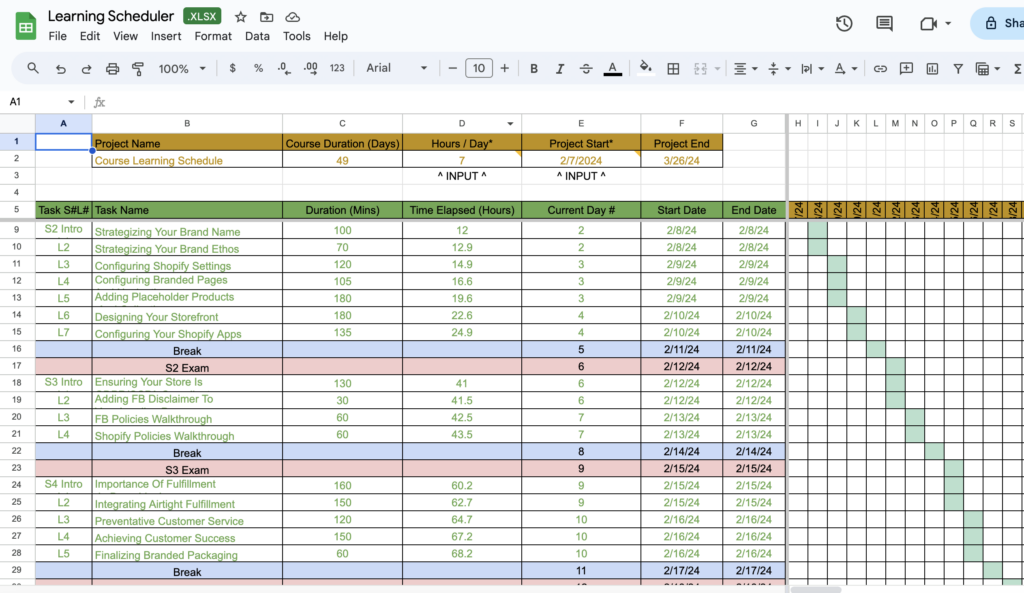Format as percent icon
Screen dimensions: 1024x593
259,68
